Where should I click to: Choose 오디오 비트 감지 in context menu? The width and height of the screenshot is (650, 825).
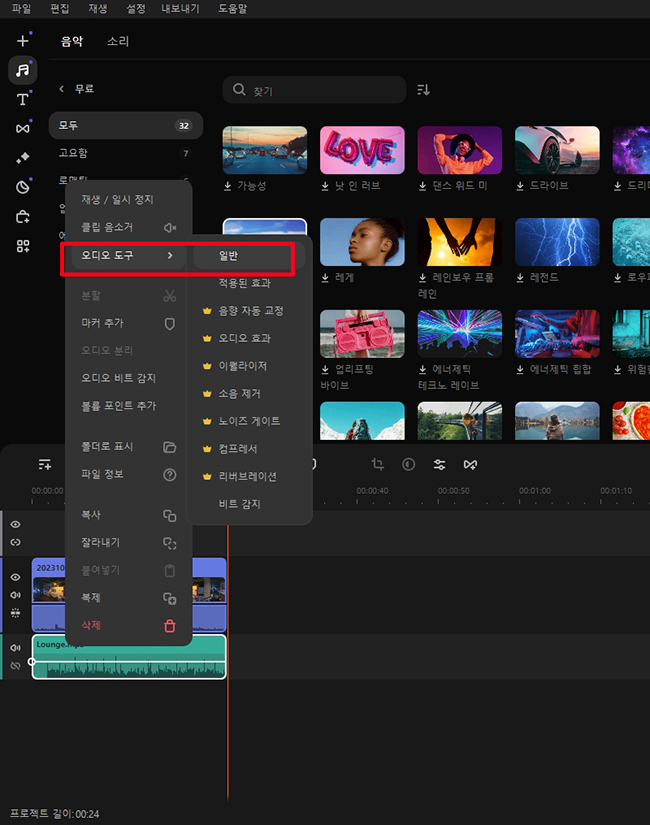coord(128,378)
